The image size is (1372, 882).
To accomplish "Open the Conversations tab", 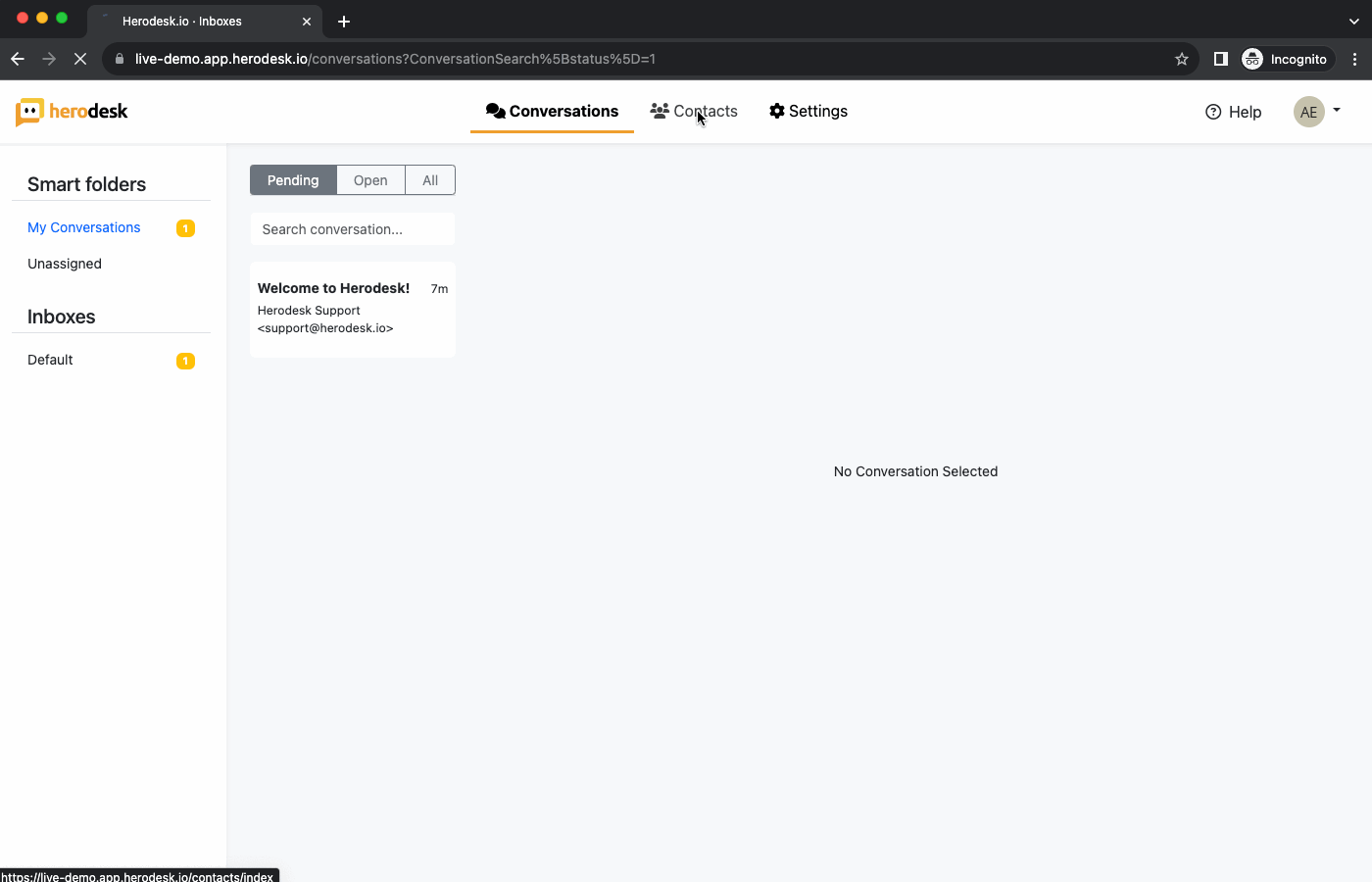I will click(552, 112).
